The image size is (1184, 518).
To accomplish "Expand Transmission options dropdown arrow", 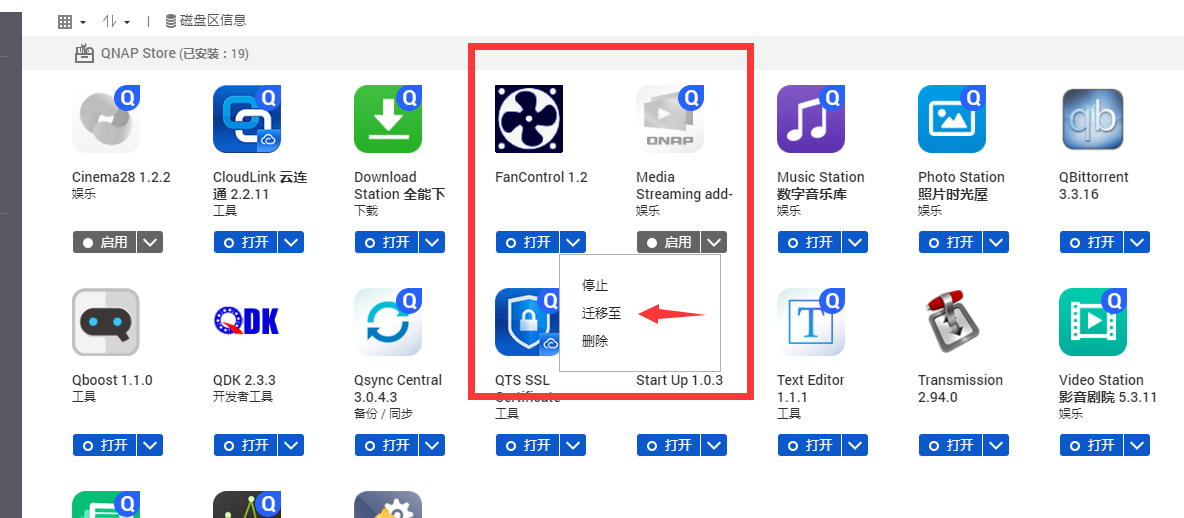I will pyautogui.click(x=997, y=446).
